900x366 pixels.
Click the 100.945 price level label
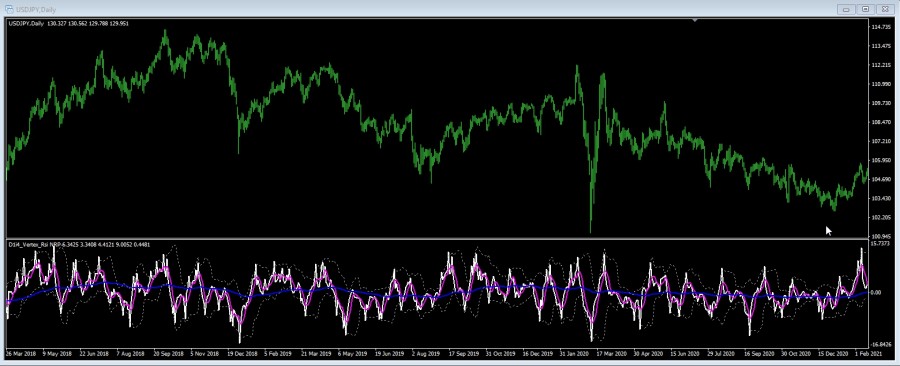pos(880,236)
